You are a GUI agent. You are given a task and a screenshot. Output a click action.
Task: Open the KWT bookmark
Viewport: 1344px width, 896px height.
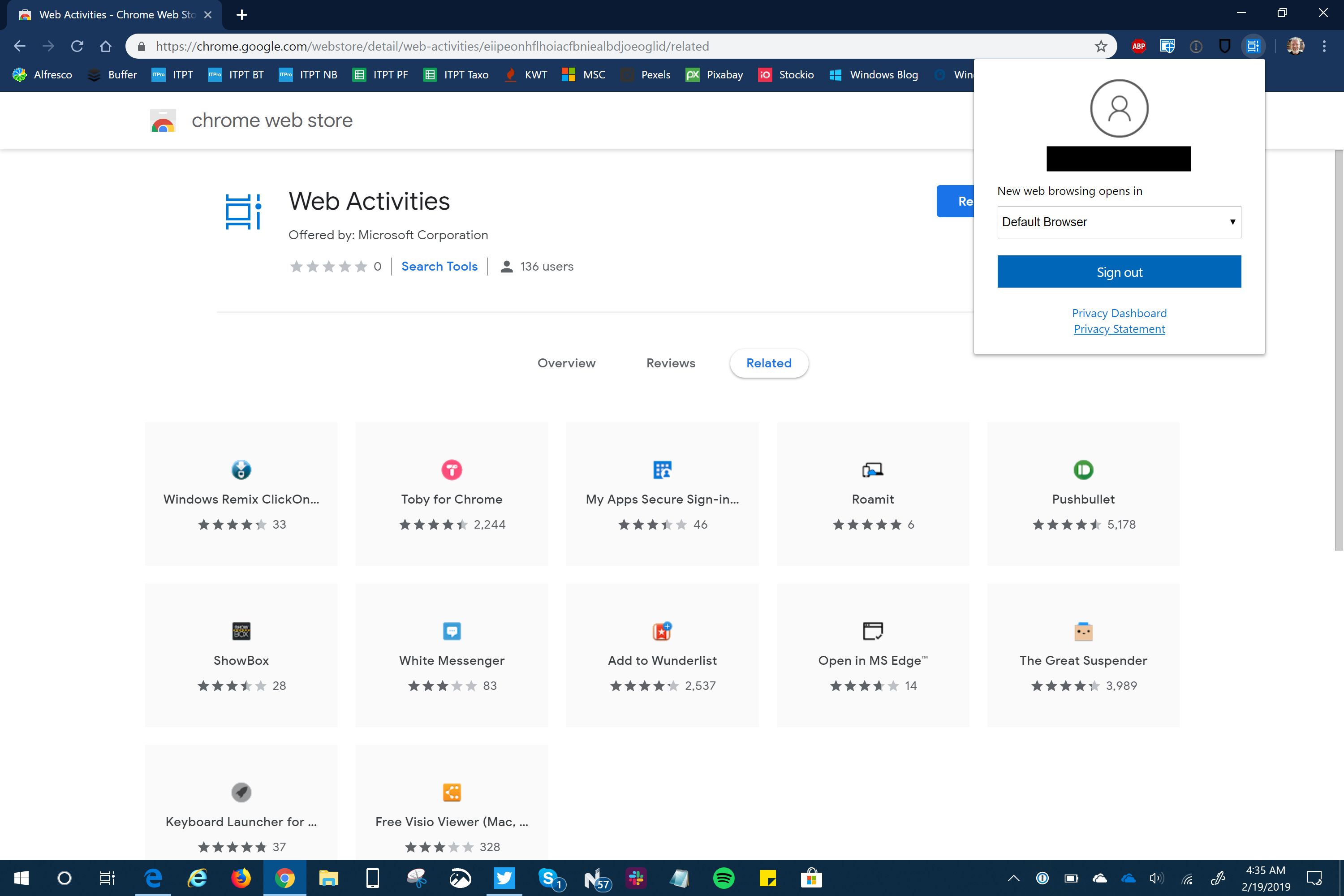click(526, 75)
